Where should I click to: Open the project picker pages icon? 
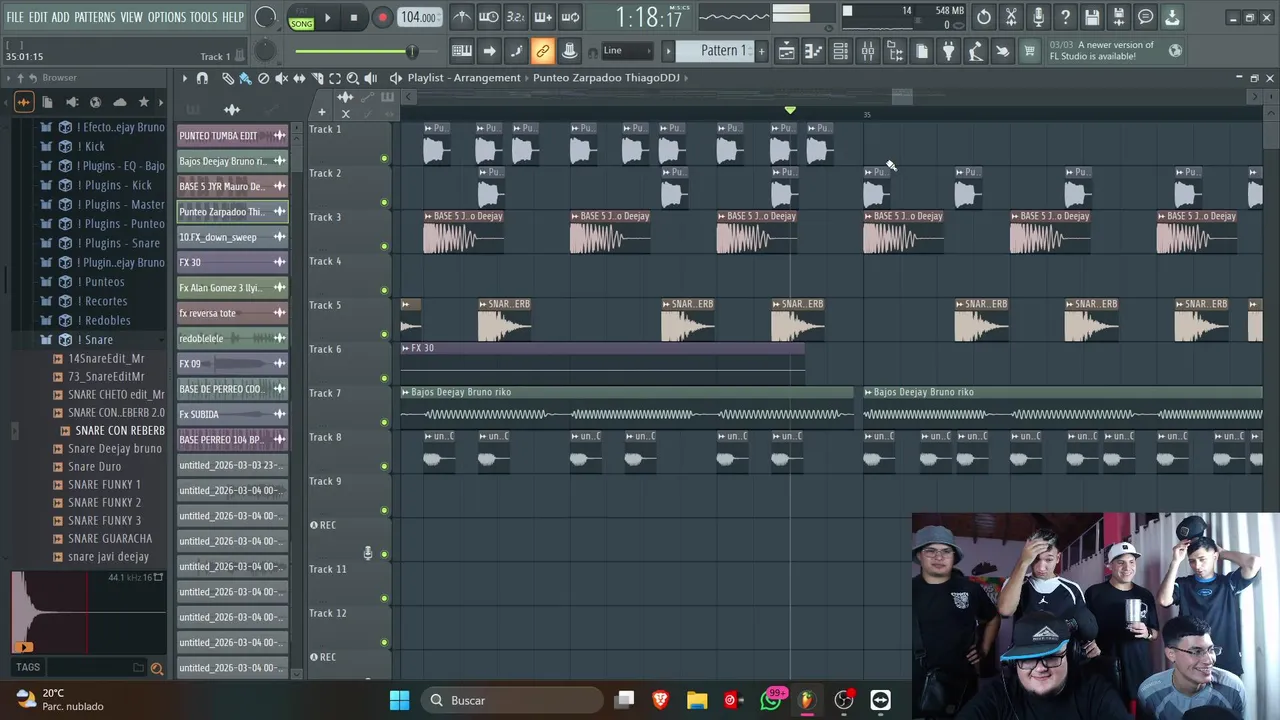pyautogui.click(x=922, y=51)
